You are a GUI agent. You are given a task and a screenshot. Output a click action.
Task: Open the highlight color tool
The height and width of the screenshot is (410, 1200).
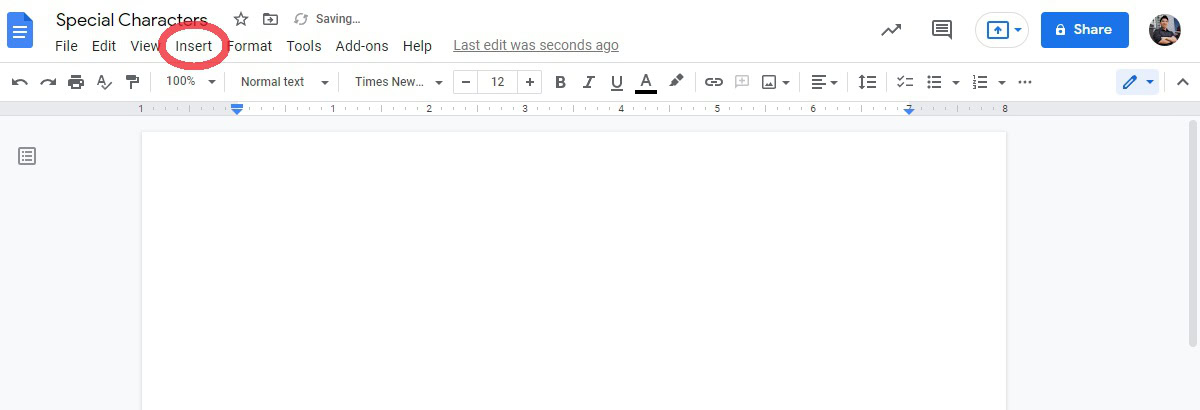(676, 81)
